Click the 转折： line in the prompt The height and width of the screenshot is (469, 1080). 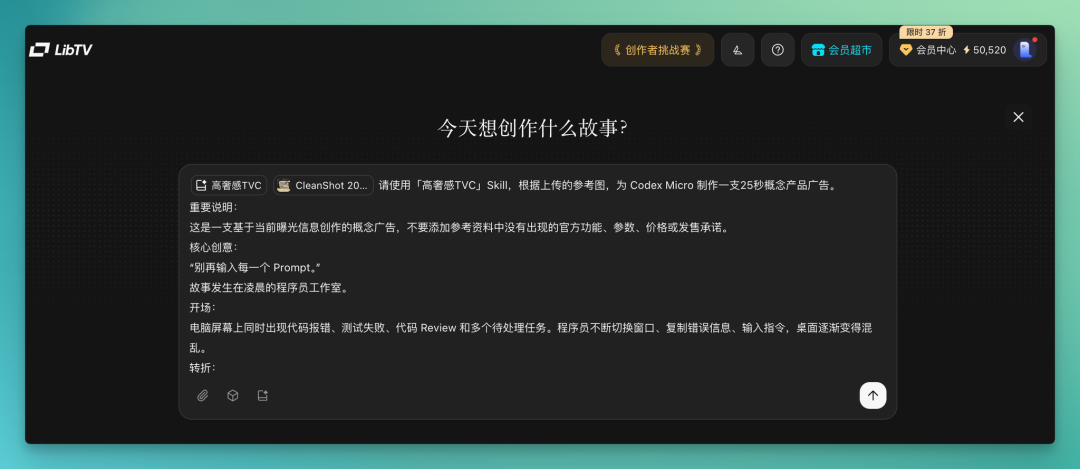pos(203,368)
